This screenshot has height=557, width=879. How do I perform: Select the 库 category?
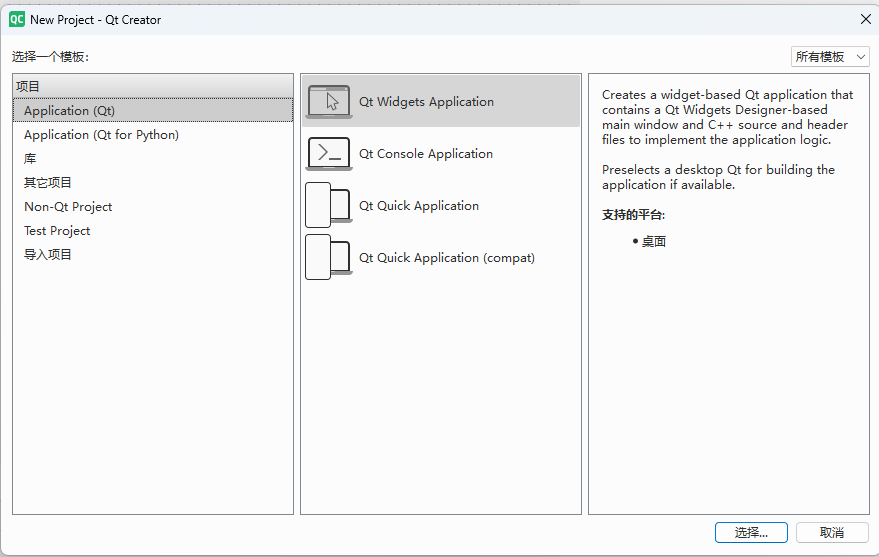pyautogui.click(x=153, y=159)
